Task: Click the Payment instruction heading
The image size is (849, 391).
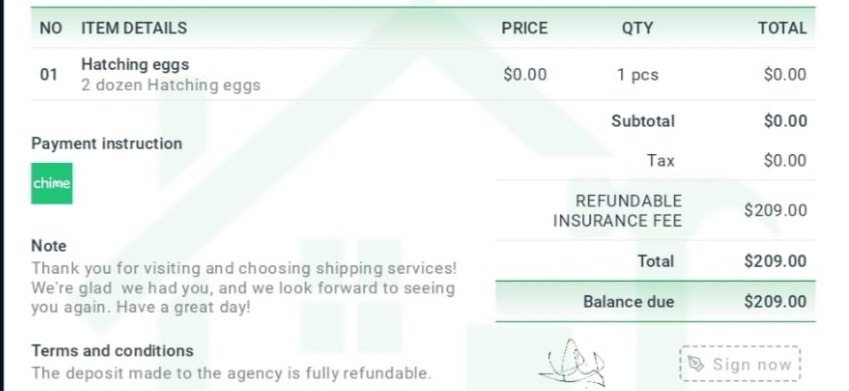Action: [x=107, y=144]
